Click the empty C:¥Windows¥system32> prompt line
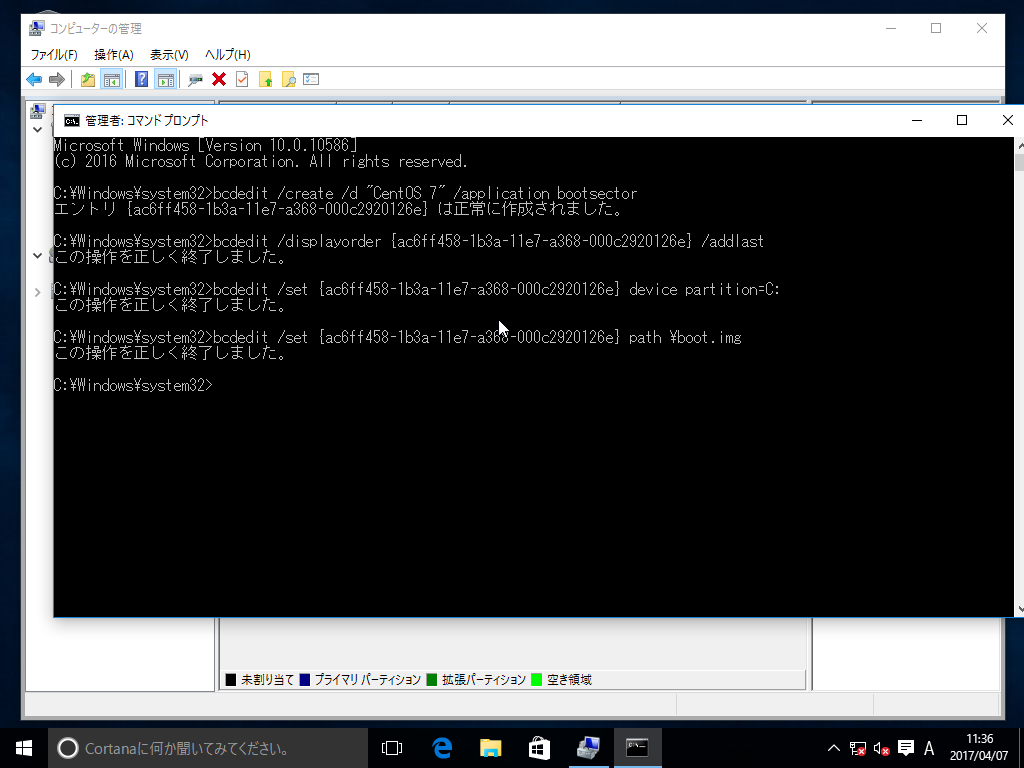 (x=133, y=385)
